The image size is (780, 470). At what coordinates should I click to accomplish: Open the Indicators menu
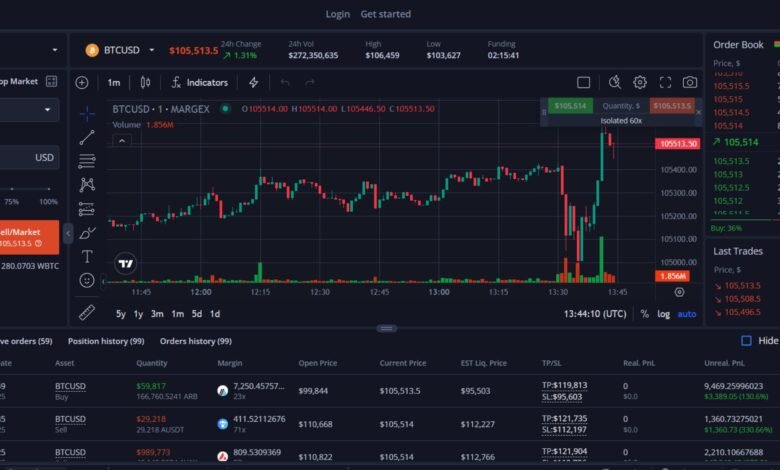point(199,83)
